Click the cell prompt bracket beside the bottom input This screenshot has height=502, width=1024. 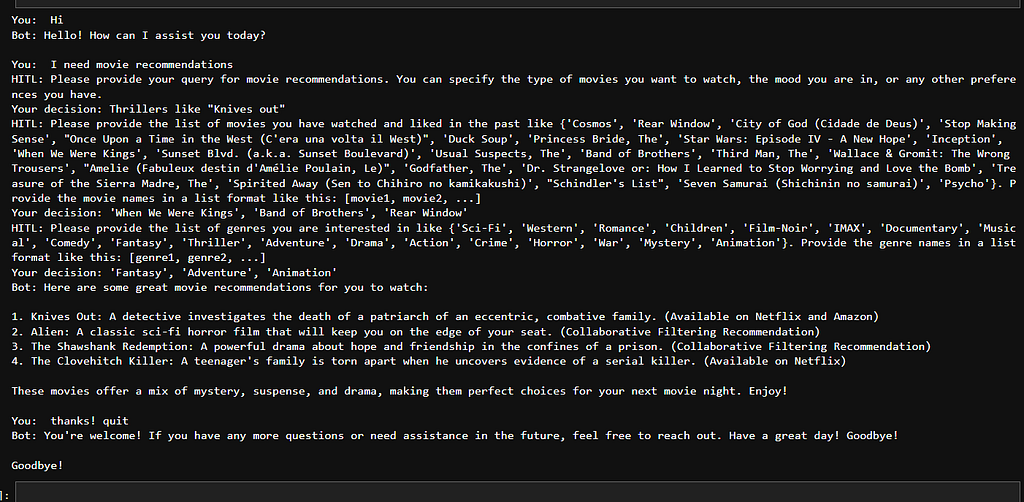5,496
